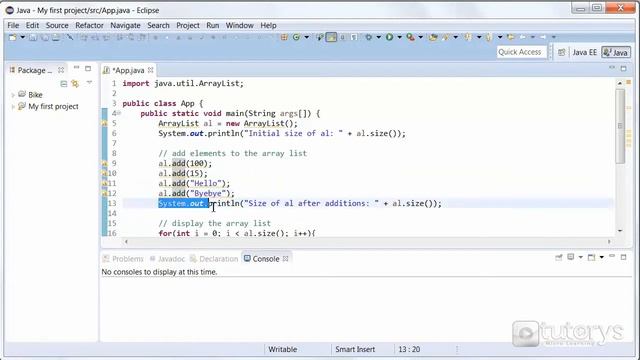Image resolution: width=640 pixels, height=360 pixels.
Task: Click the horizontal scroll right arrow in editor
Action: tap(609, 242)
